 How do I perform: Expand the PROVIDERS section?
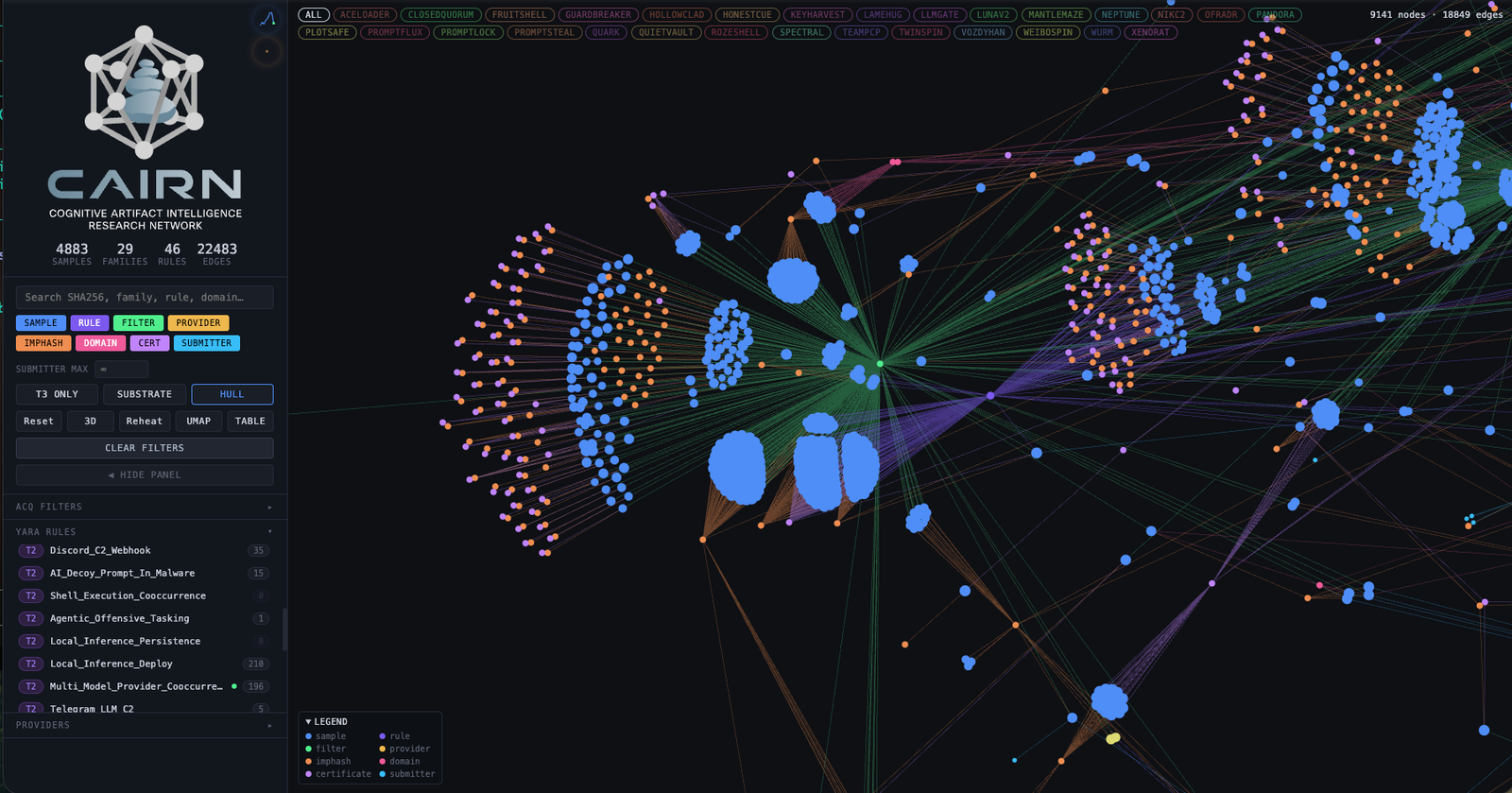(145, 725)
